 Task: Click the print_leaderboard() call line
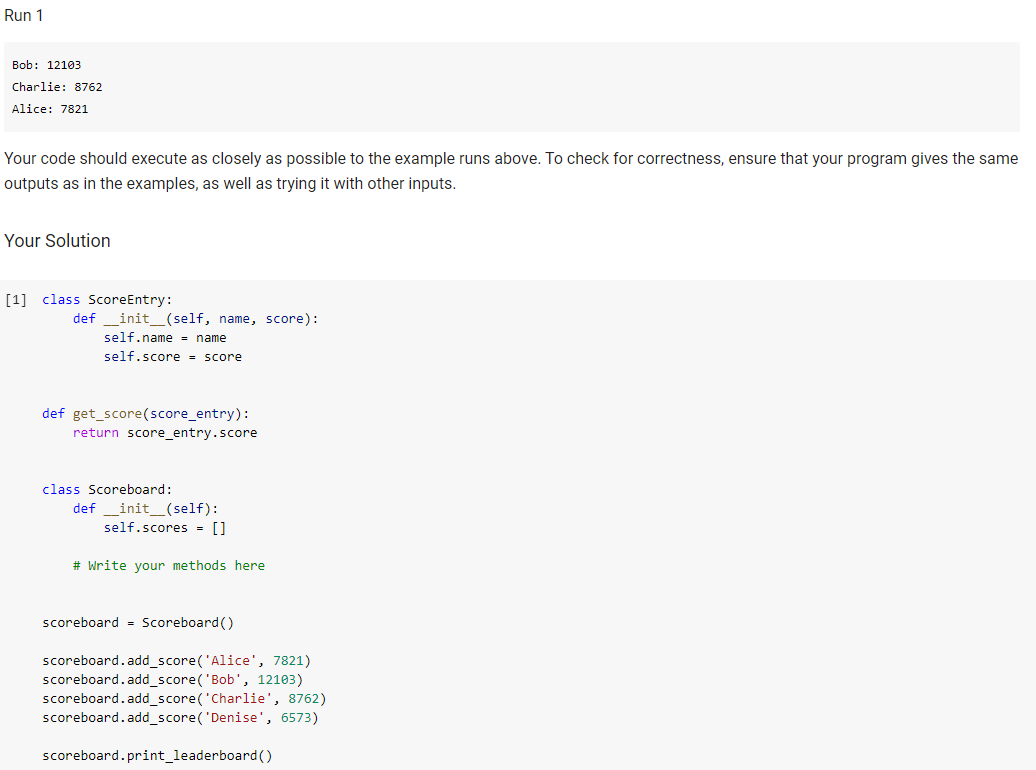pos(157,755)
